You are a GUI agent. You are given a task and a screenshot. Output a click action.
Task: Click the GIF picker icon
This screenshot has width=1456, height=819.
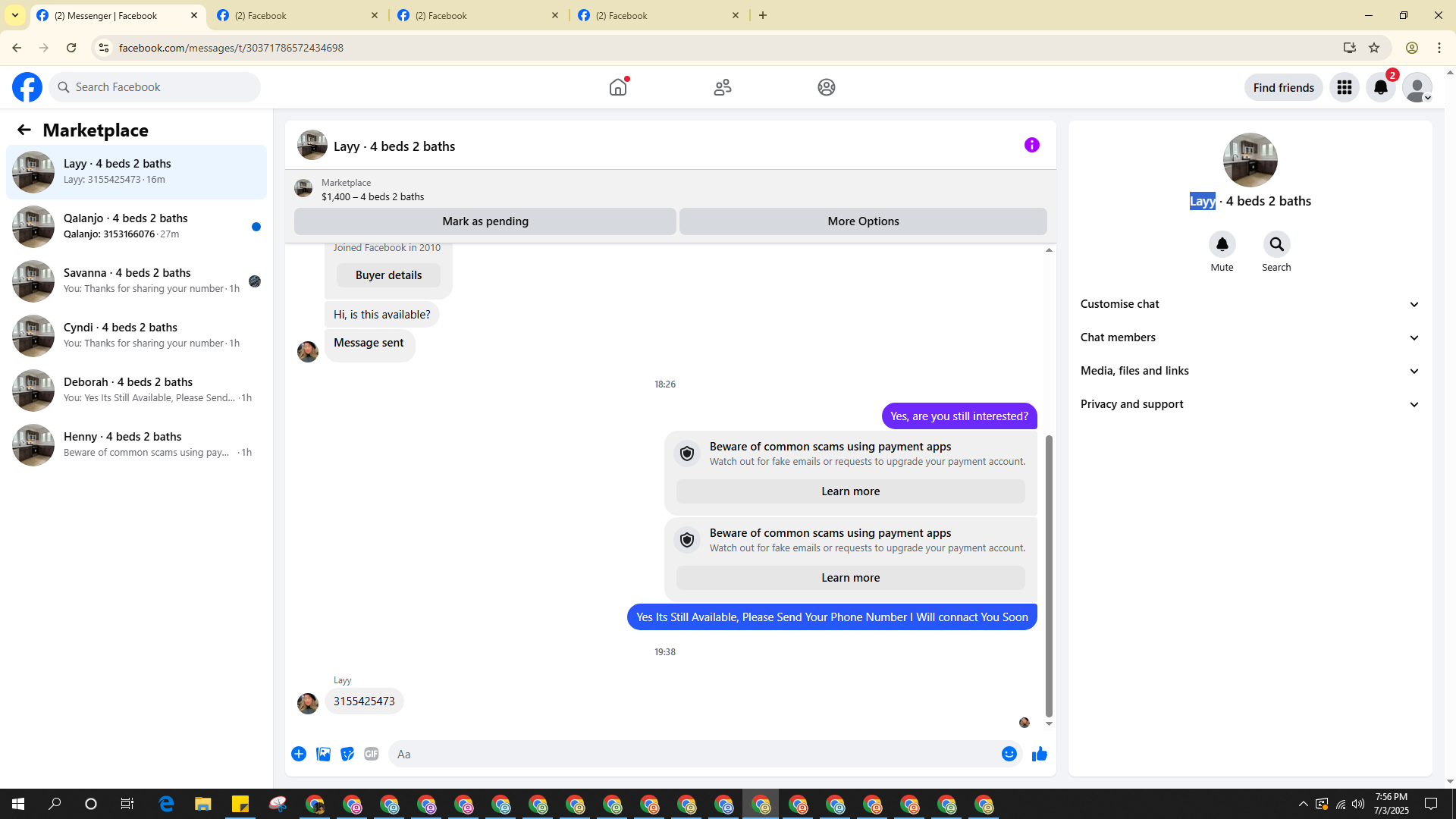371,754
